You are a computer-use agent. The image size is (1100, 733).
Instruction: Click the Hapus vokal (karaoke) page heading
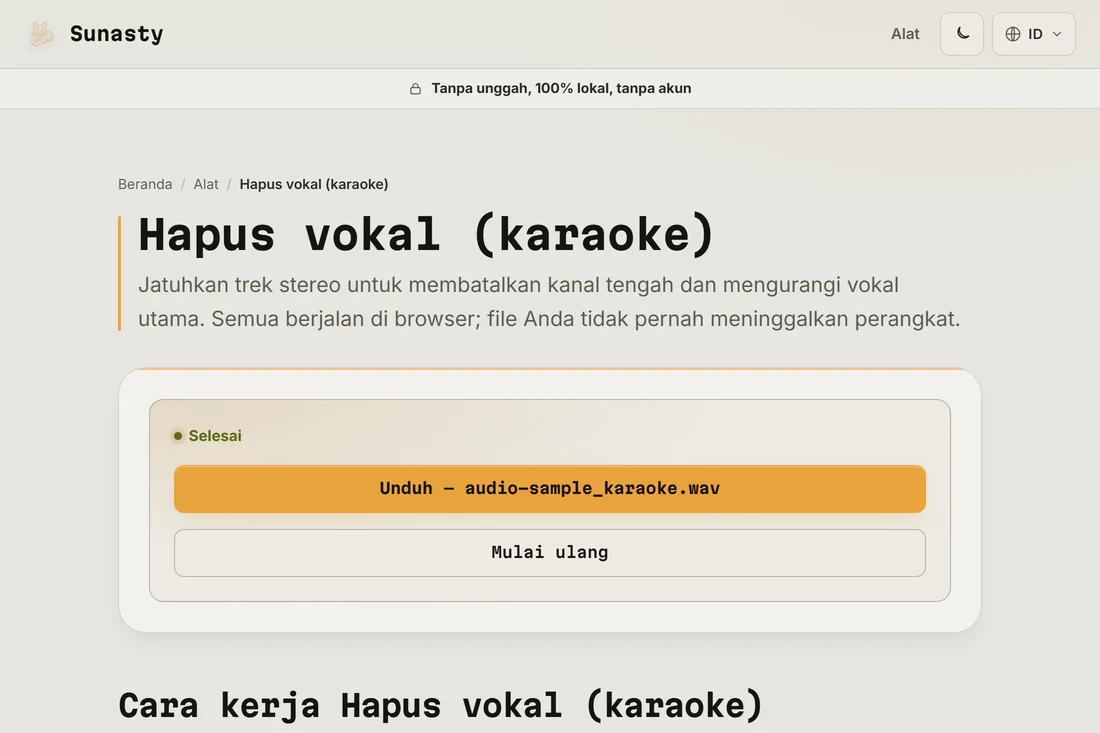(425, 234)
